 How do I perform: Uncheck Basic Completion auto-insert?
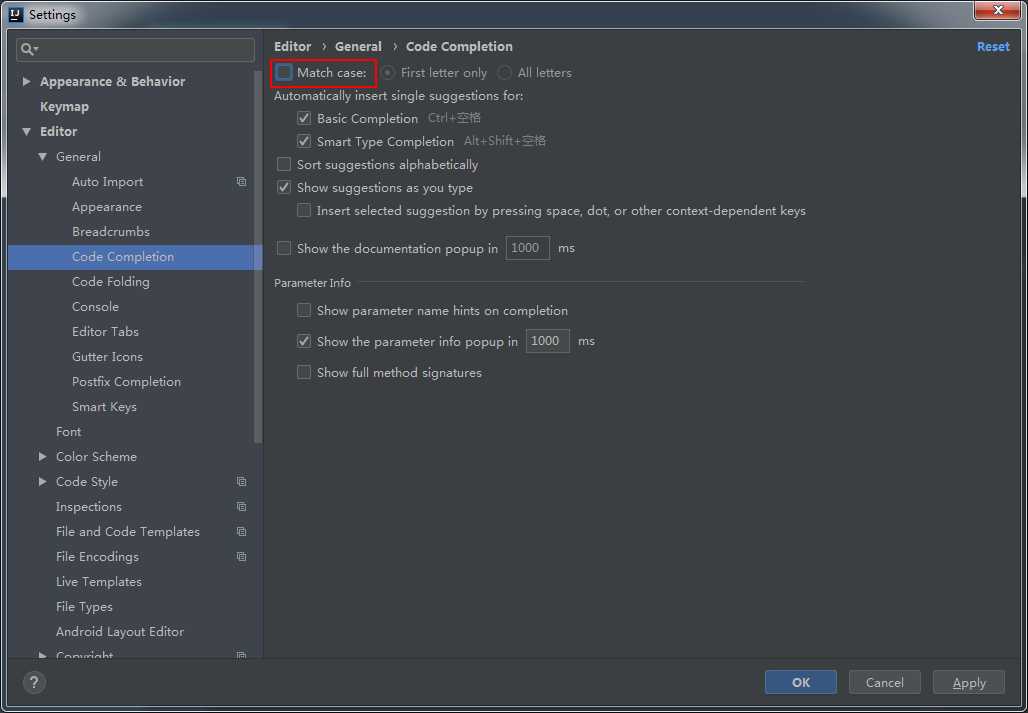pyautogui.click(x=304, y=119)
